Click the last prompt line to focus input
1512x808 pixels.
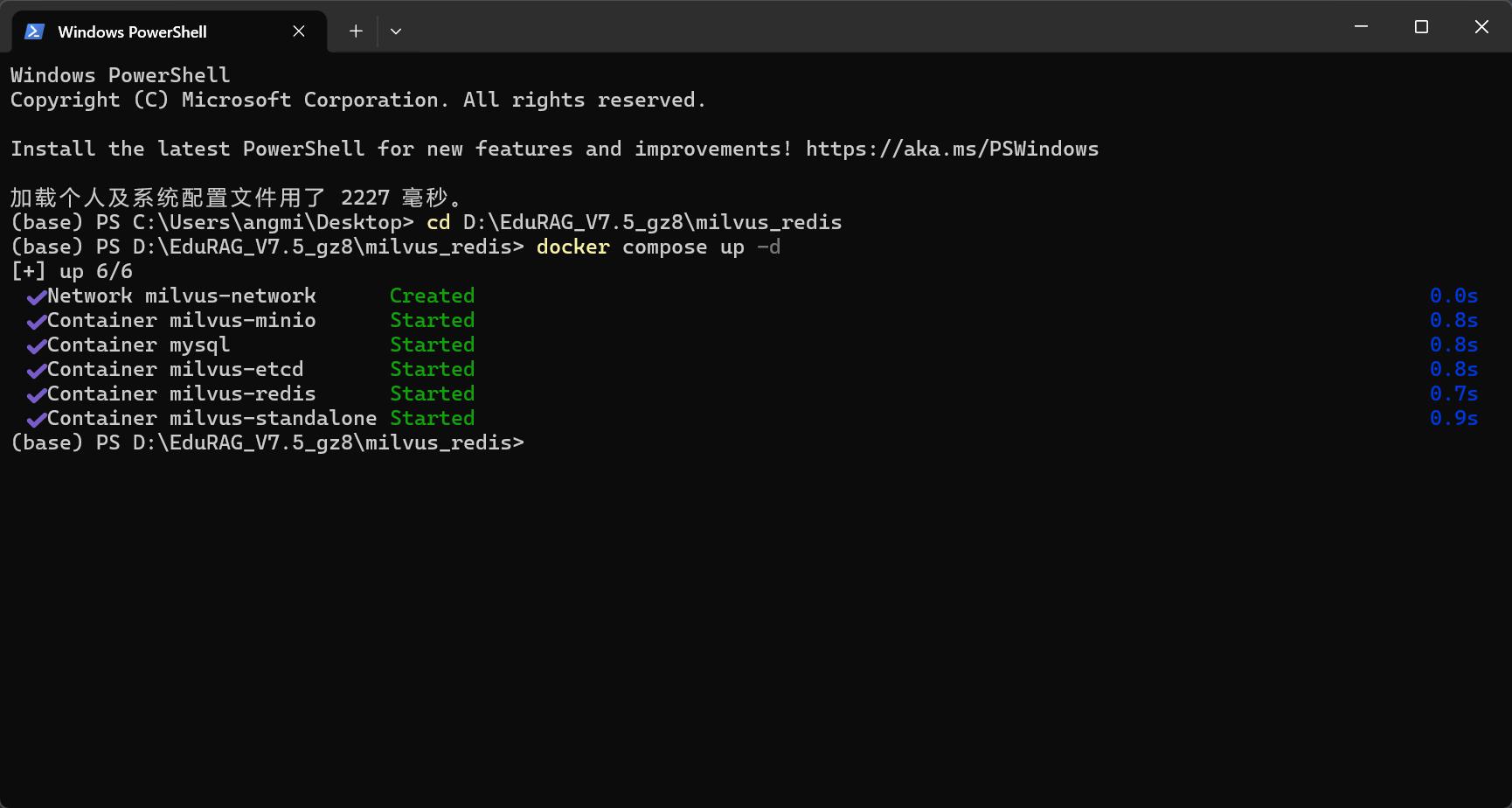point(267,442)
